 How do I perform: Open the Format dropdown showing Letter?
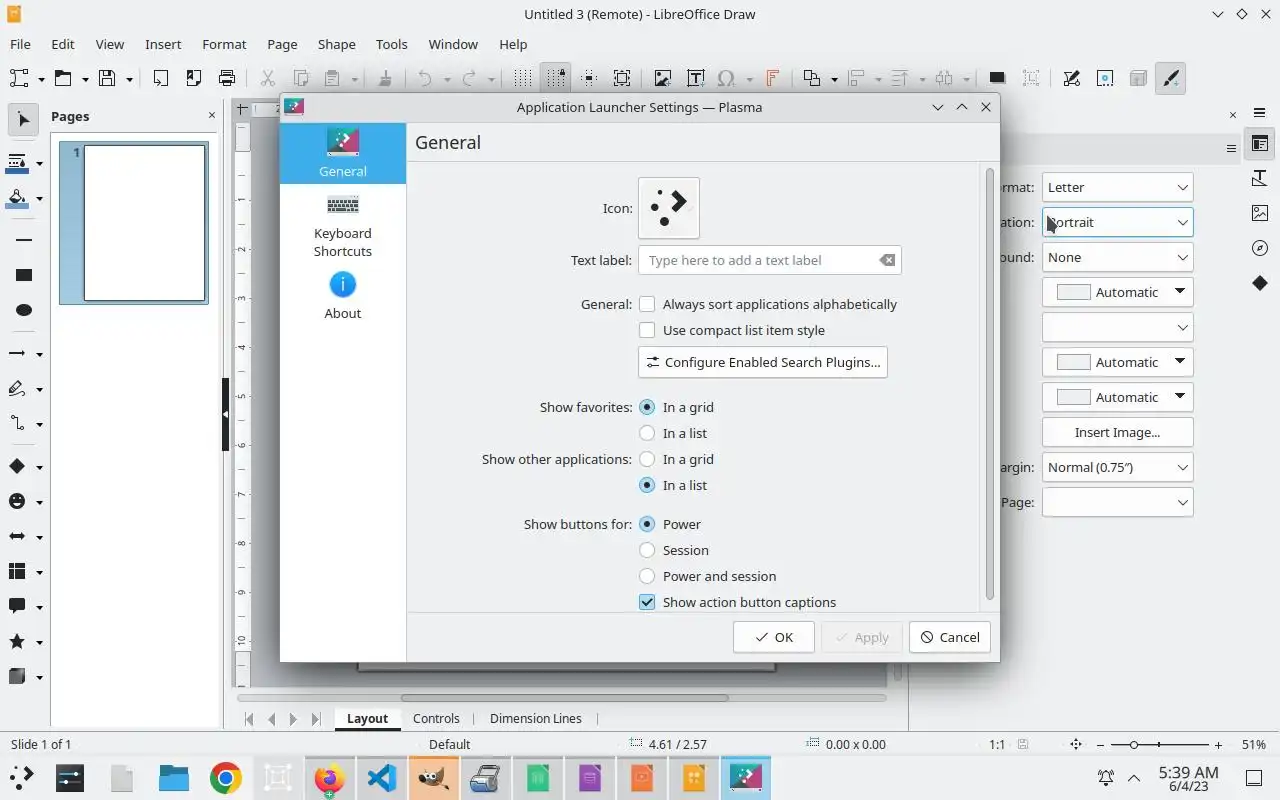pyautogui.click(x=1117, y=187)
